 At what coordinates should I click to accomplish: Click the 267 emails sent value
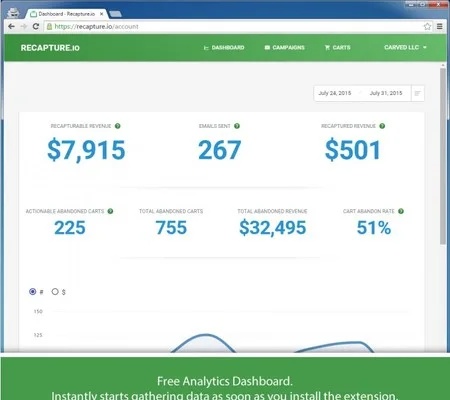[219, 150]
